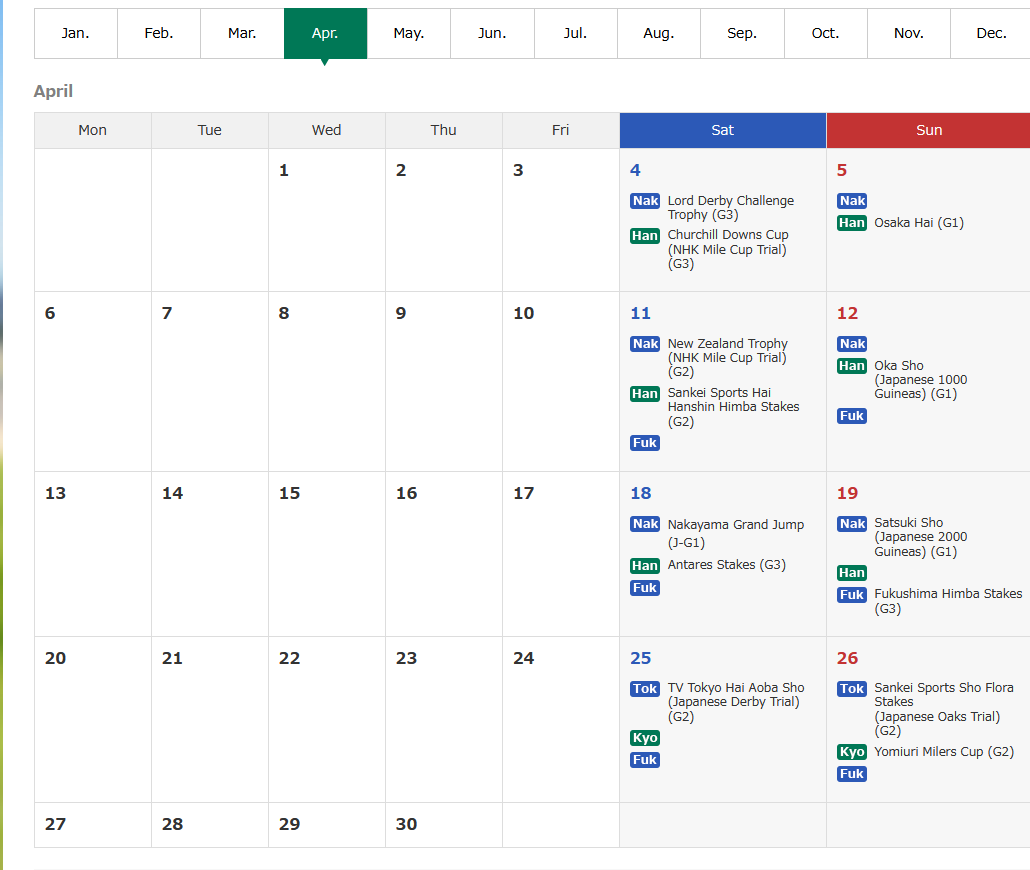Click Han badge on April 4
1030x870 pixels.
[645, 236]
